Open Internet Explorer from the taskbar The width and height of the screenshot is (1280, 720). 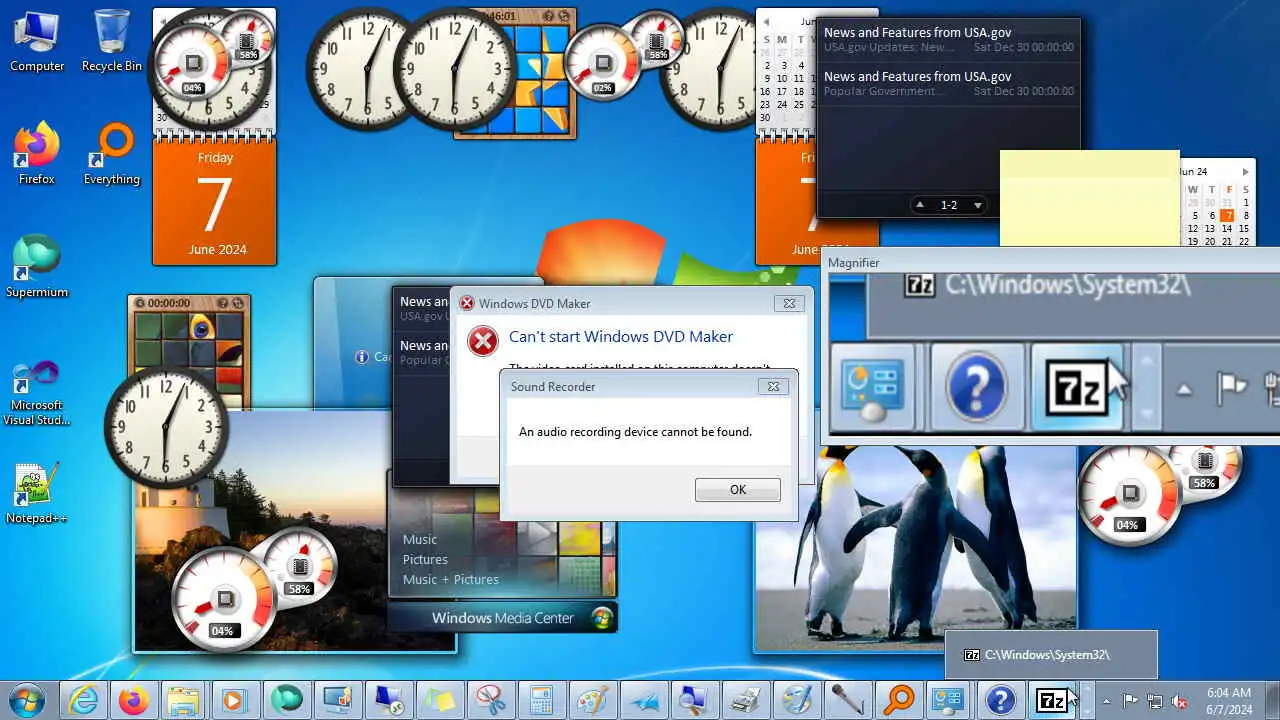pyautogui.click(x=83, y=701)
